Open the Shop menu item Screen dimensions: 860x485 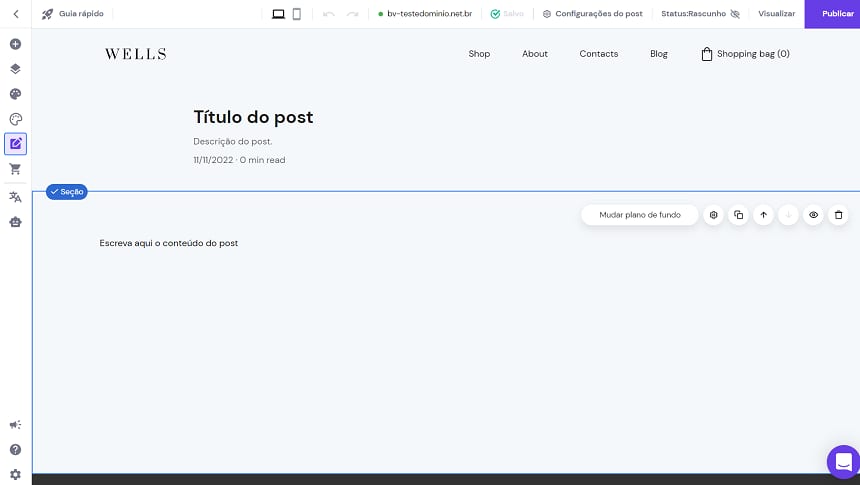click(479, 54)
